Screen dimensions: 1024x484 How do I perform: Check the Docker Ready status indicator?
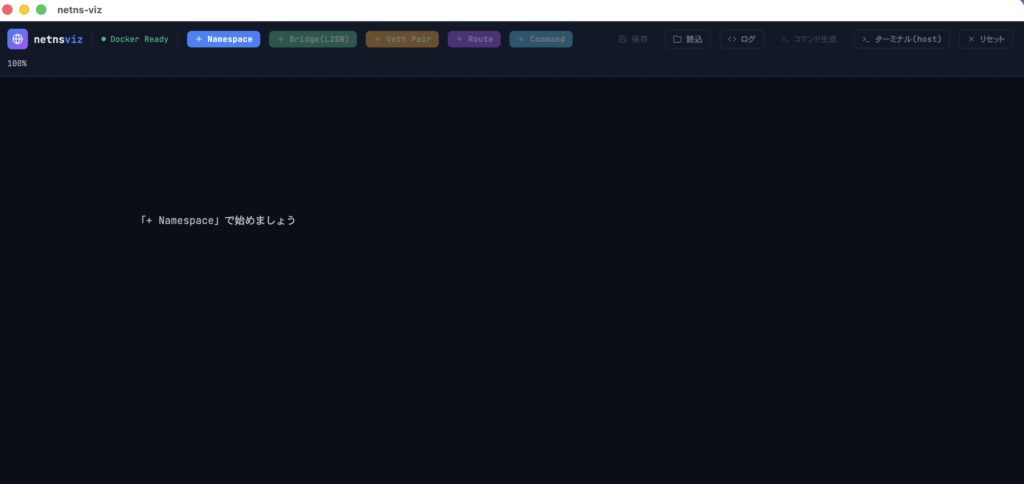tap(135, 39)
